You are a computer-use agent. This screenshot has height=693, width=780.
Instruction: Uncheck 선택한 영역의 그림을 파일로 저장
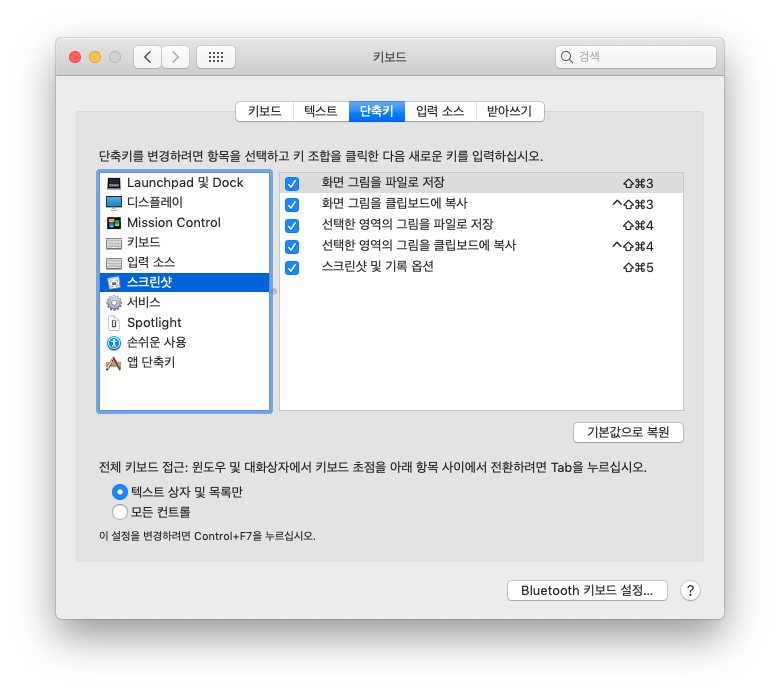(292, 226)
